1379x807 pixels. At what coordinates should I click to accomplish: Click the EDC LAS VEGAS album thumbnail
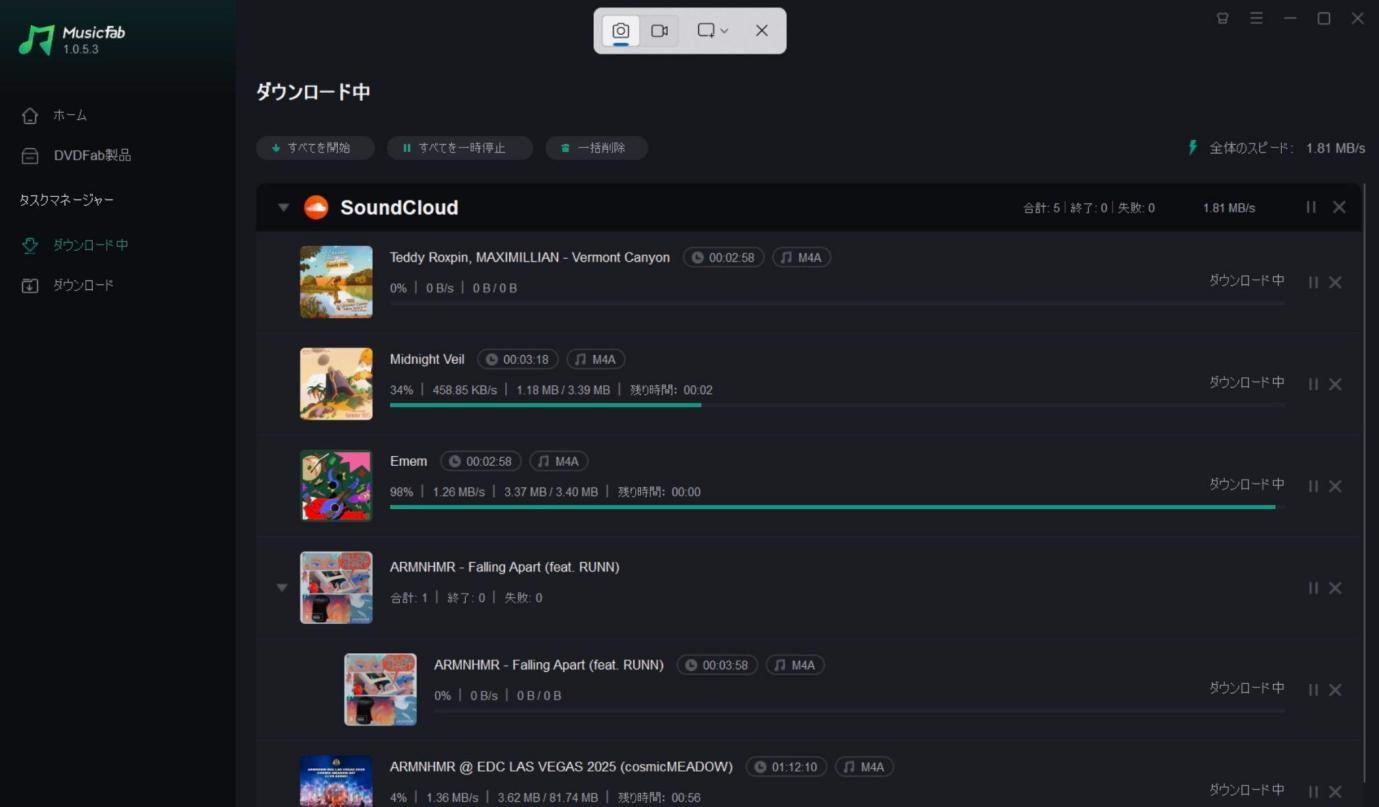tap(336, 781)
